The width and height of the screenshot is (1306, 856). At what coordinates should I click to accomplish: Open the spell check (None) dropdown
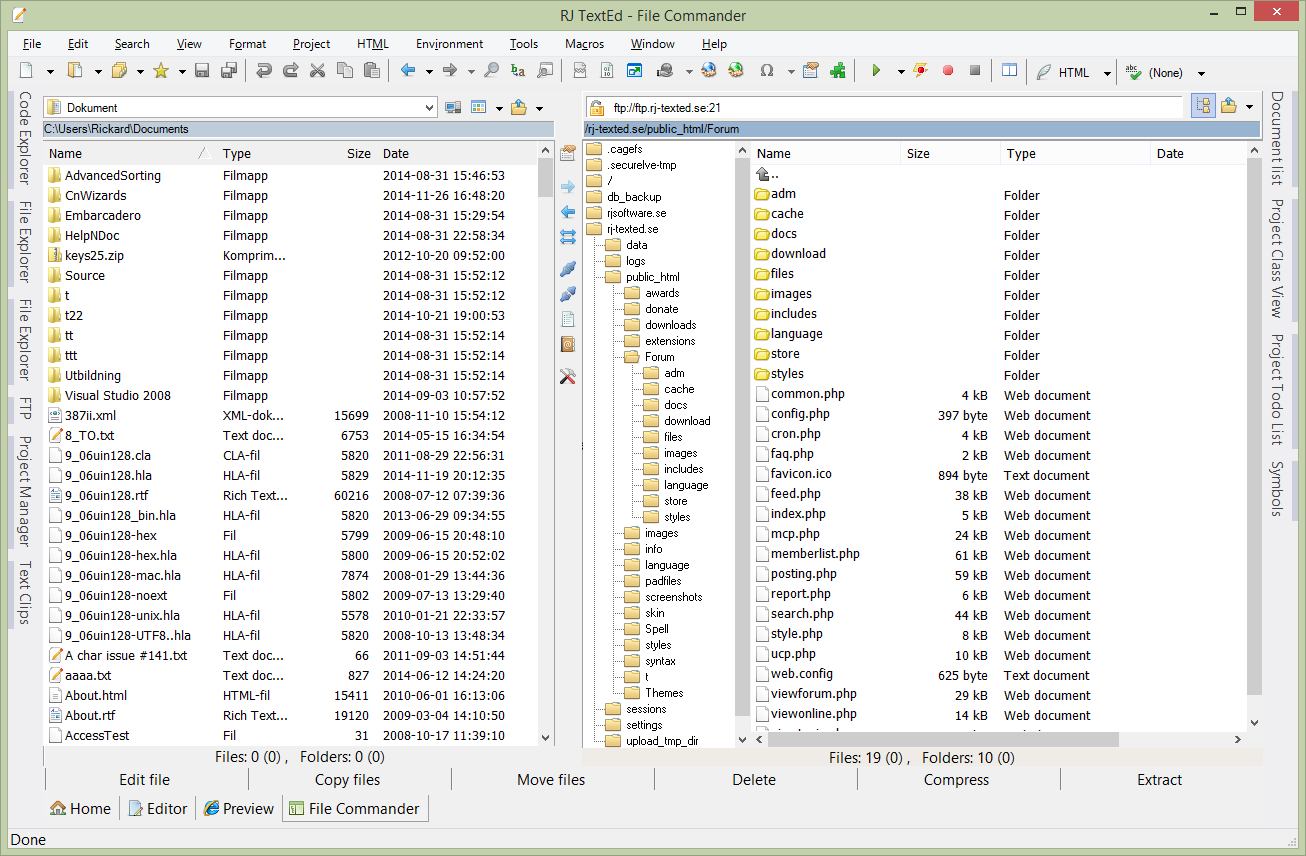pos(1201,73)
